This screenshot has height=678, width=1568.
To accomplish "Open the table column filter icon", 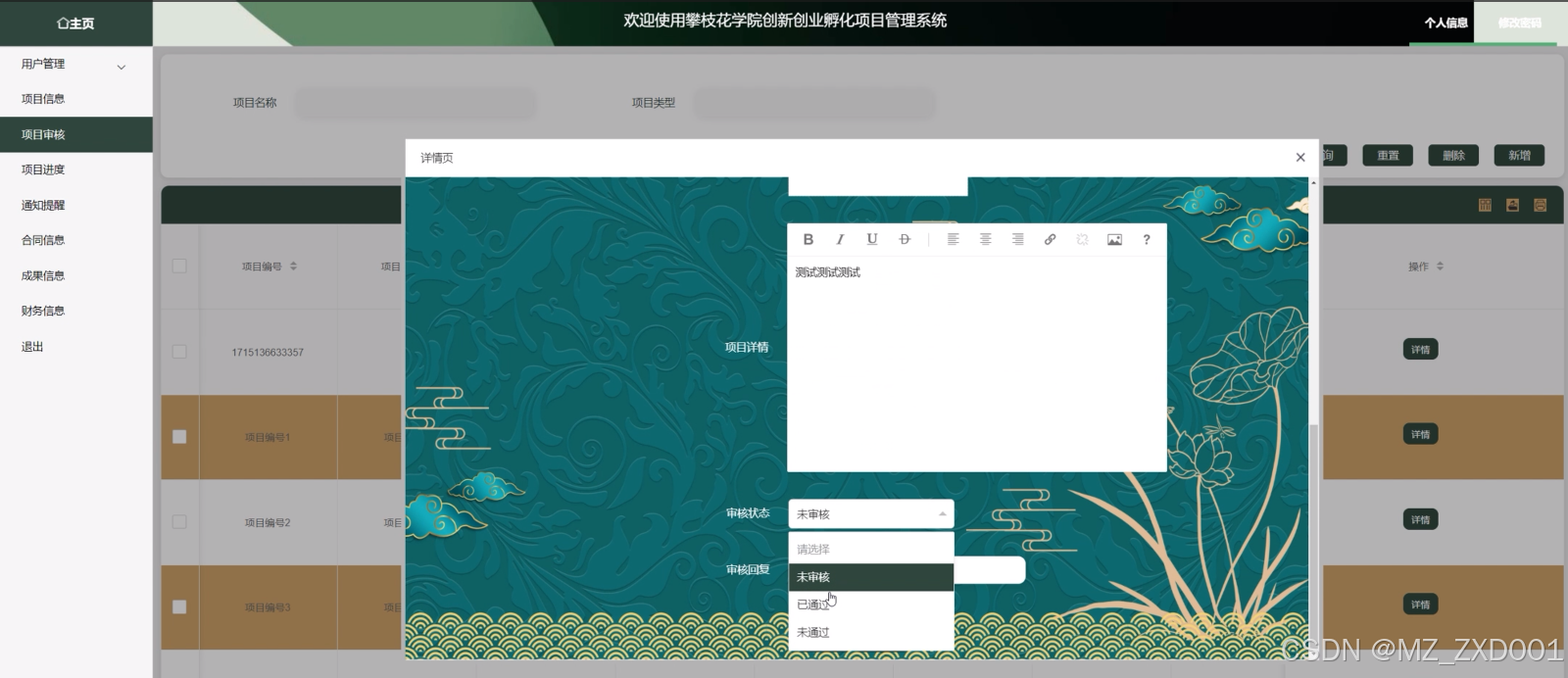I will tap(1485, 205).
